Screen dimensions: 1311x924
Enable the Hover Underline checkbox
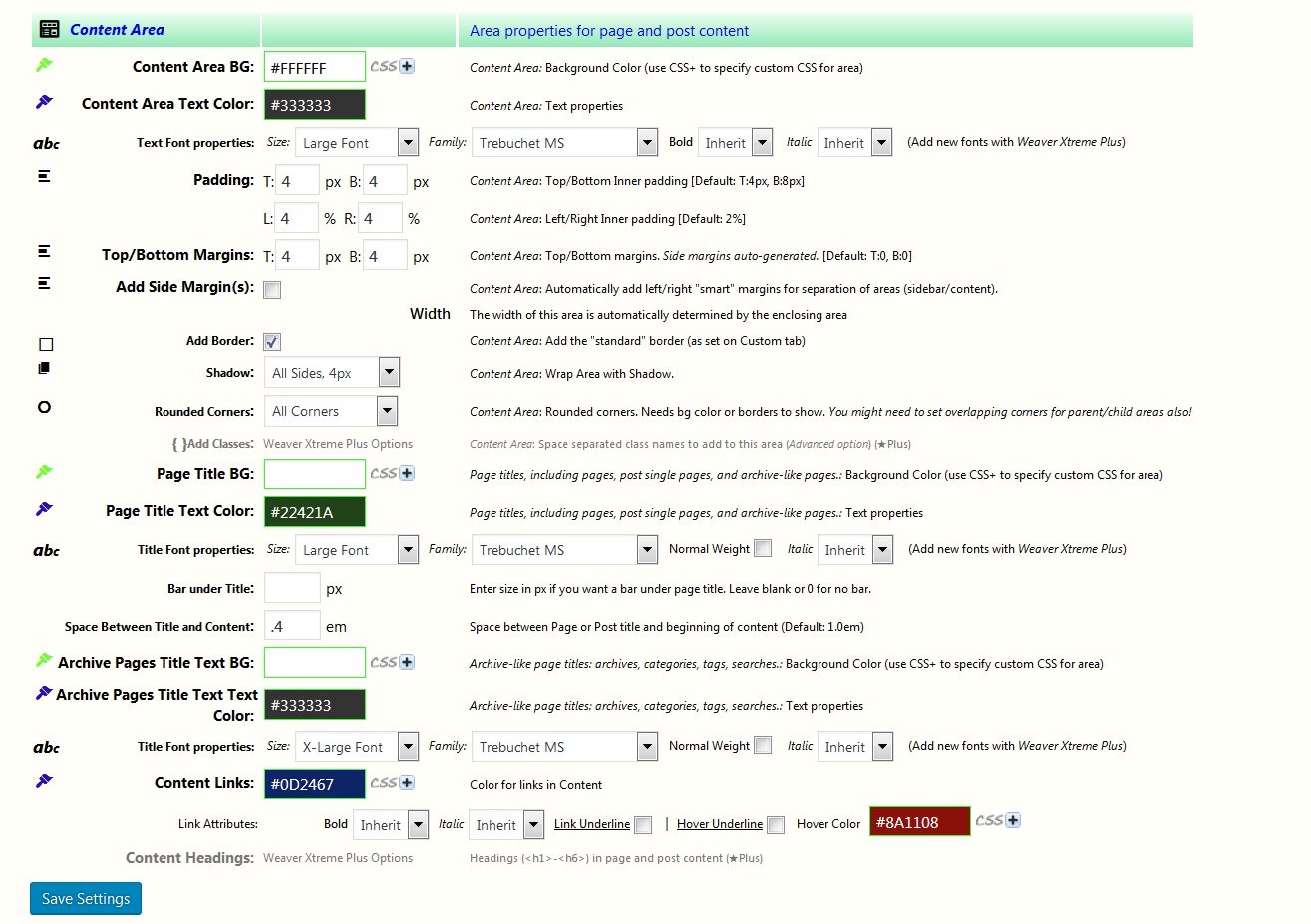pos(776,825)
